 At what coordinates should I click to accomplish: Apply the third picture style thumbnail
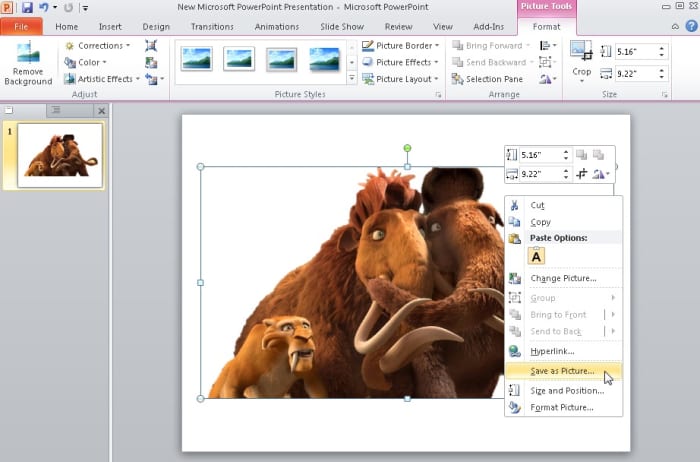click(282, 59)
